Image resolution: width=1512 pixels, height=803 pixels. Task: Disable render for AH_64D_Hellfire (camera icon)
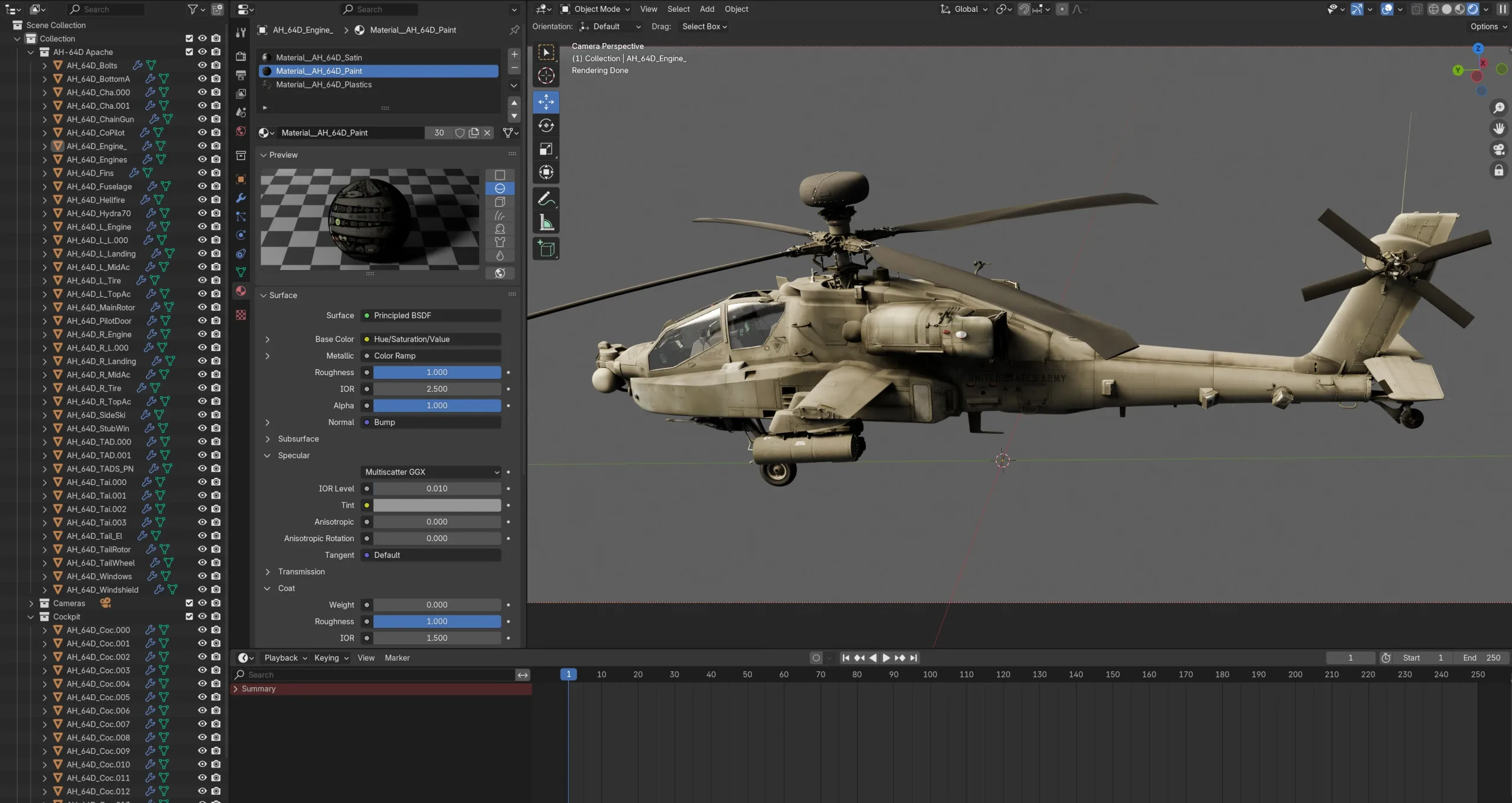point(216,200)
